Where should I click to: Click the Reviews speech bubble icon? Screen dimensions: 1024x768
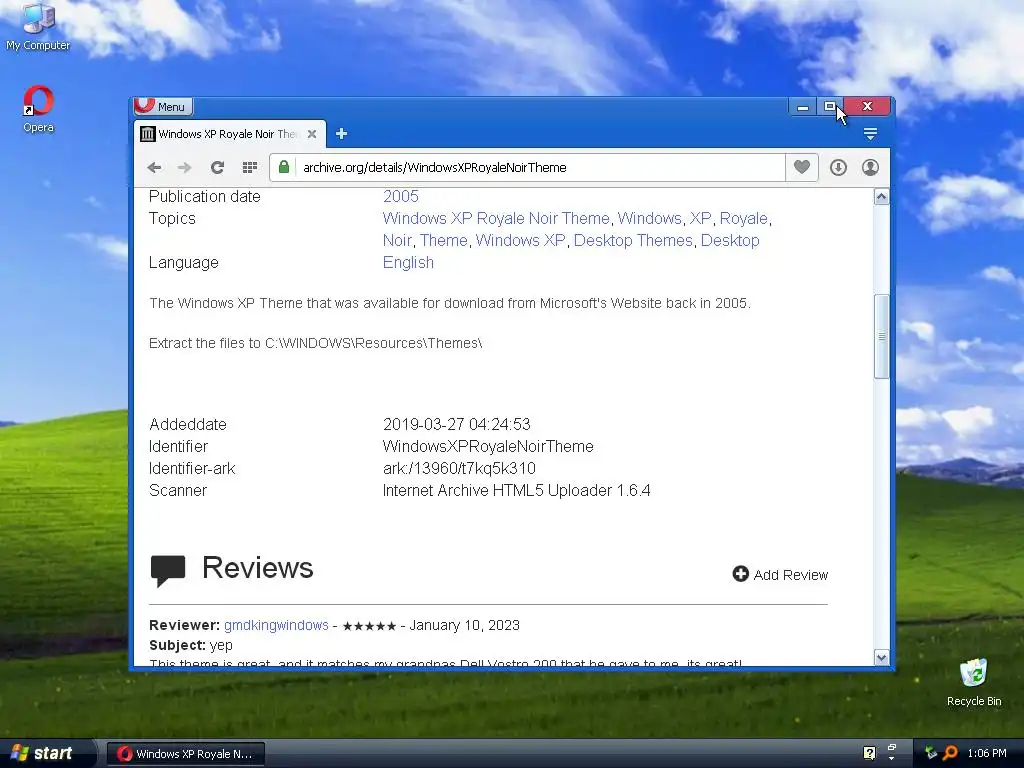[x=168, y=570]
